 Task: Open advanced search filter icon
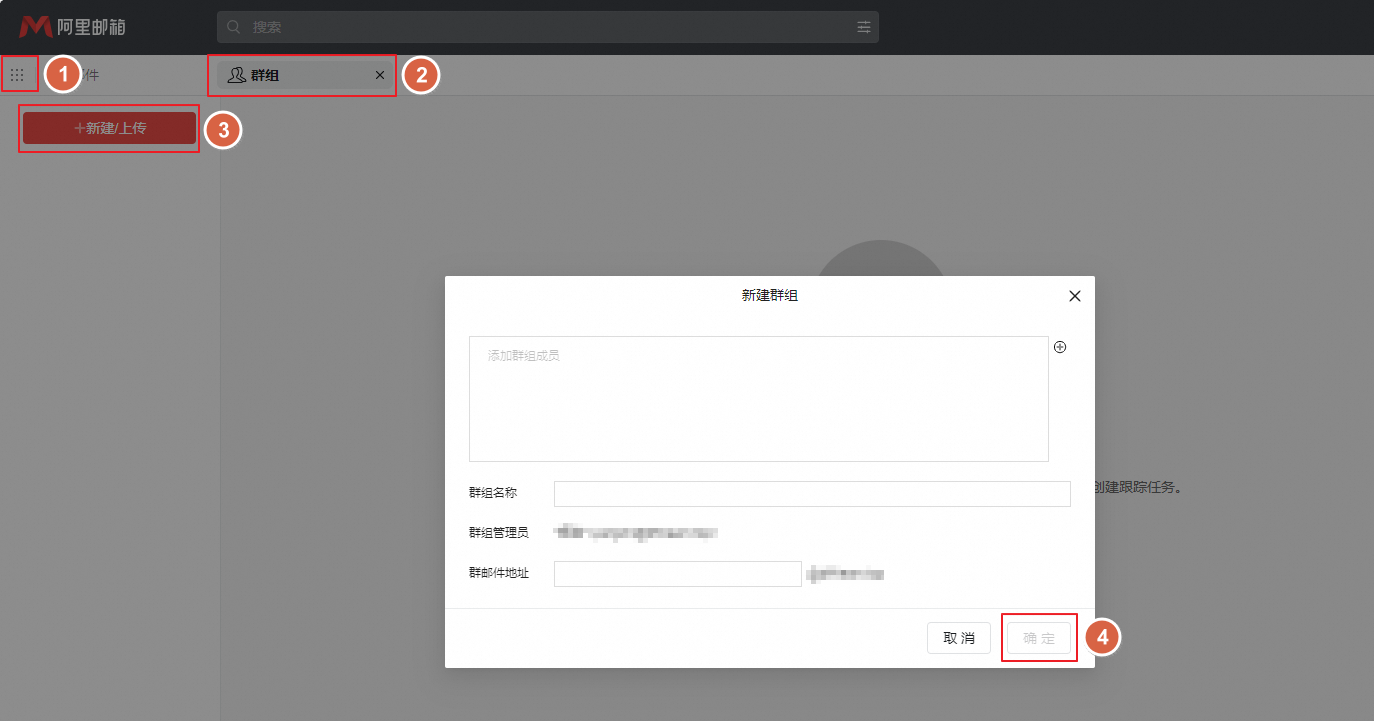(x=864, y=27)
